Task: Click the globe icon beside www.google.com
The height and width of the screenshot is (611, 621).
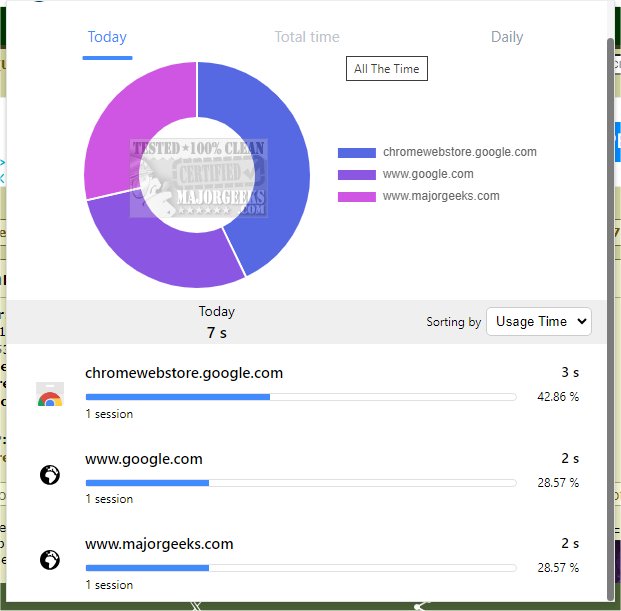Action: point(49,476)
